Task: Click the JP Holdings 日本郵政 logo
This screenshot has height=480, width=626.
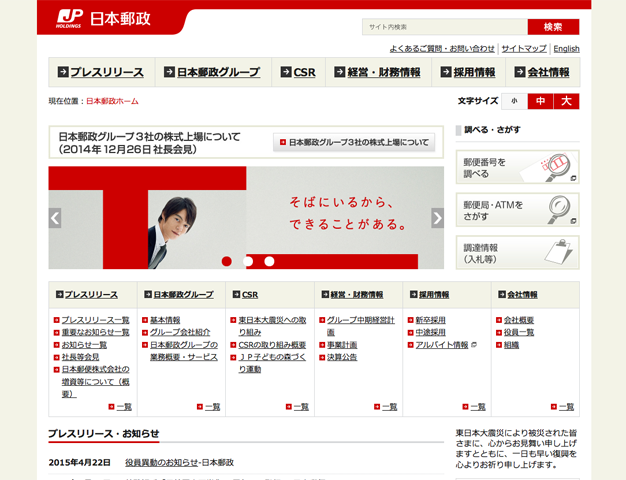Action: [103, 18]
